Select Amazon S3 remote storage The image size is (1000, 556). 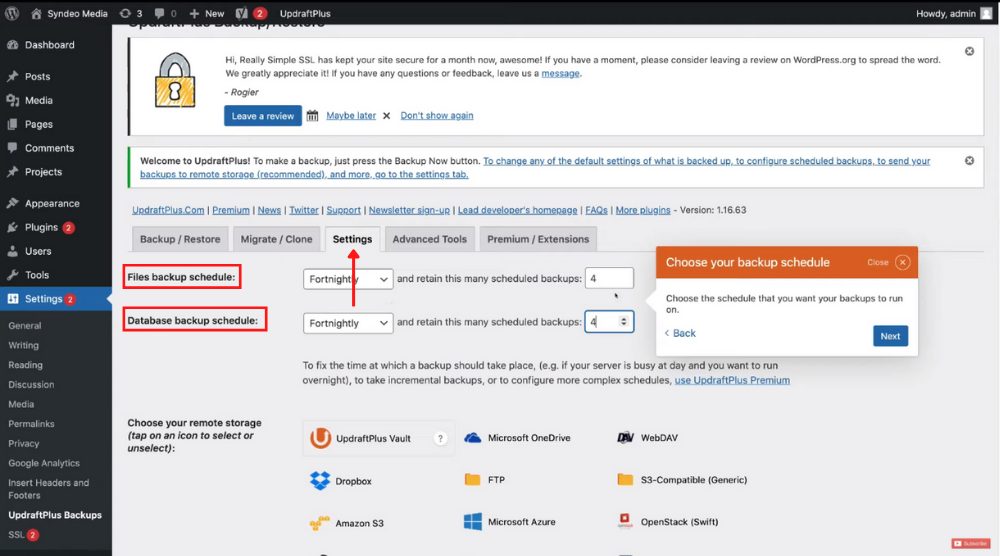[x=346, y=523]
